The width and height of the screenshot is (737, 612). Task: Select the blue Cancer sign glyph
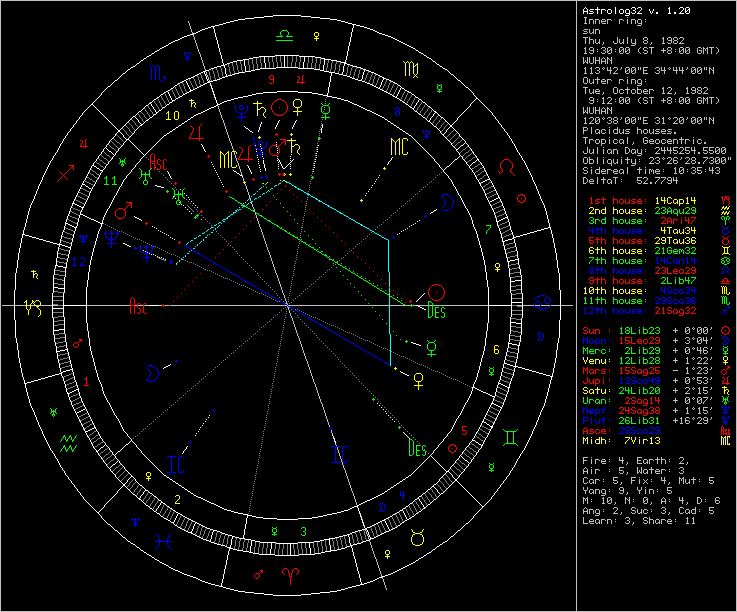click(542, 304)
